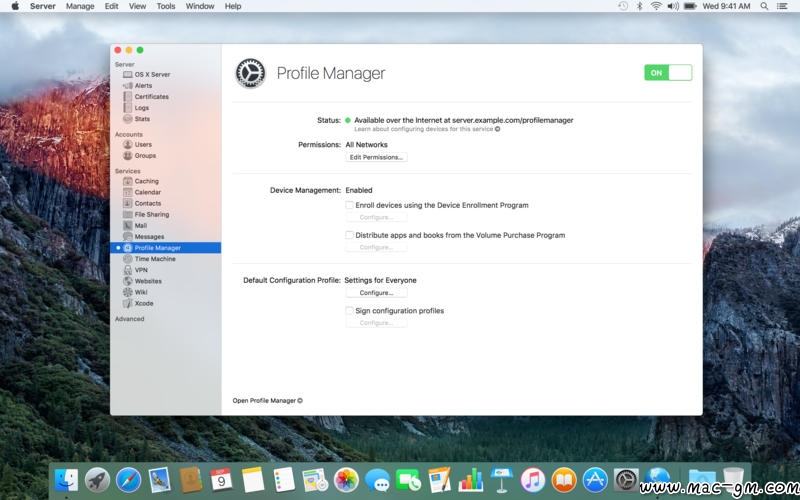Click the Wed 9:41 AM clock
The width and height of the screenshot is (800, 500).
[727, 6]
